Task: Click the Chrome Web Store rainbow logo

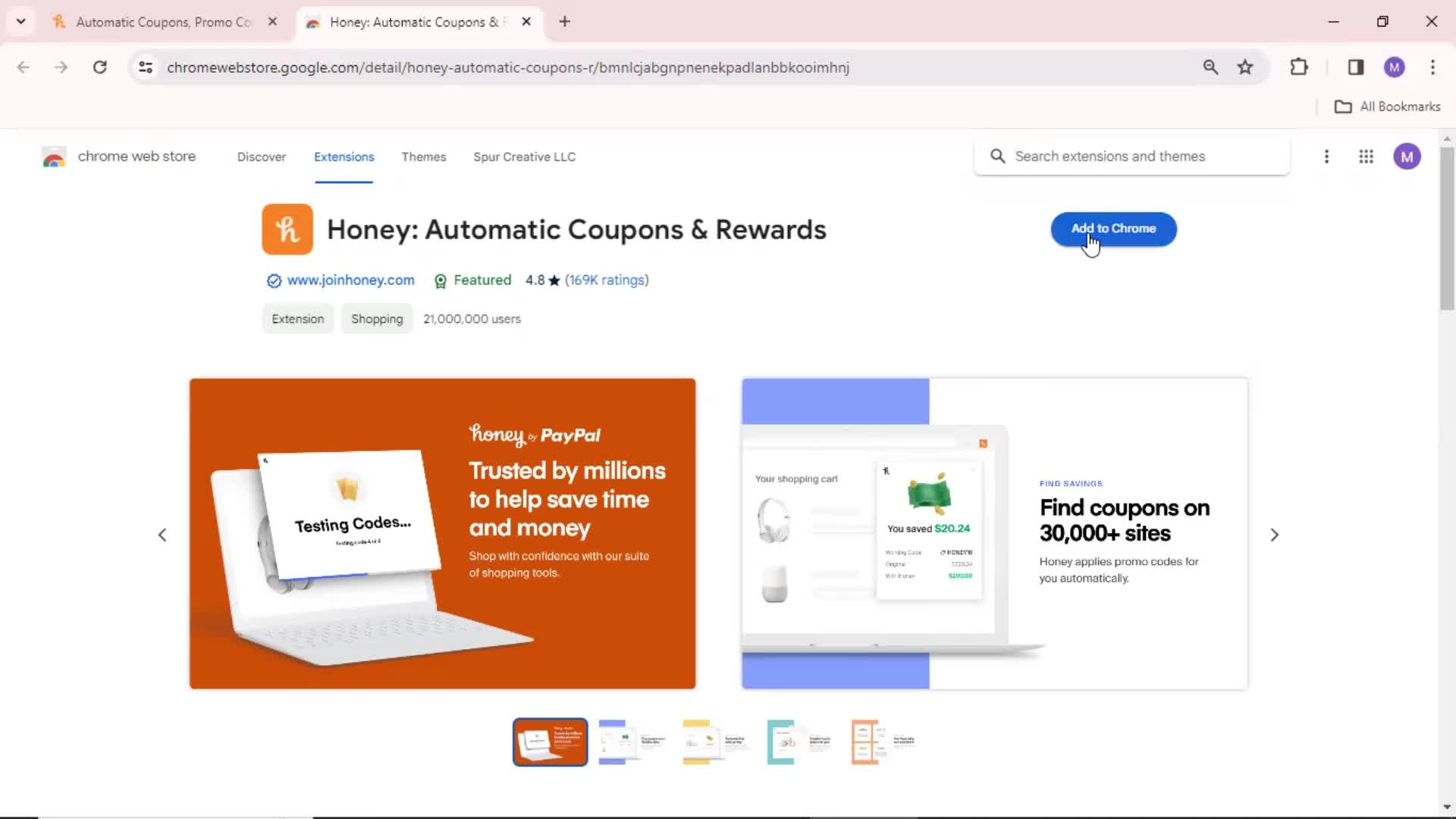Action: (x=54, y=157)
